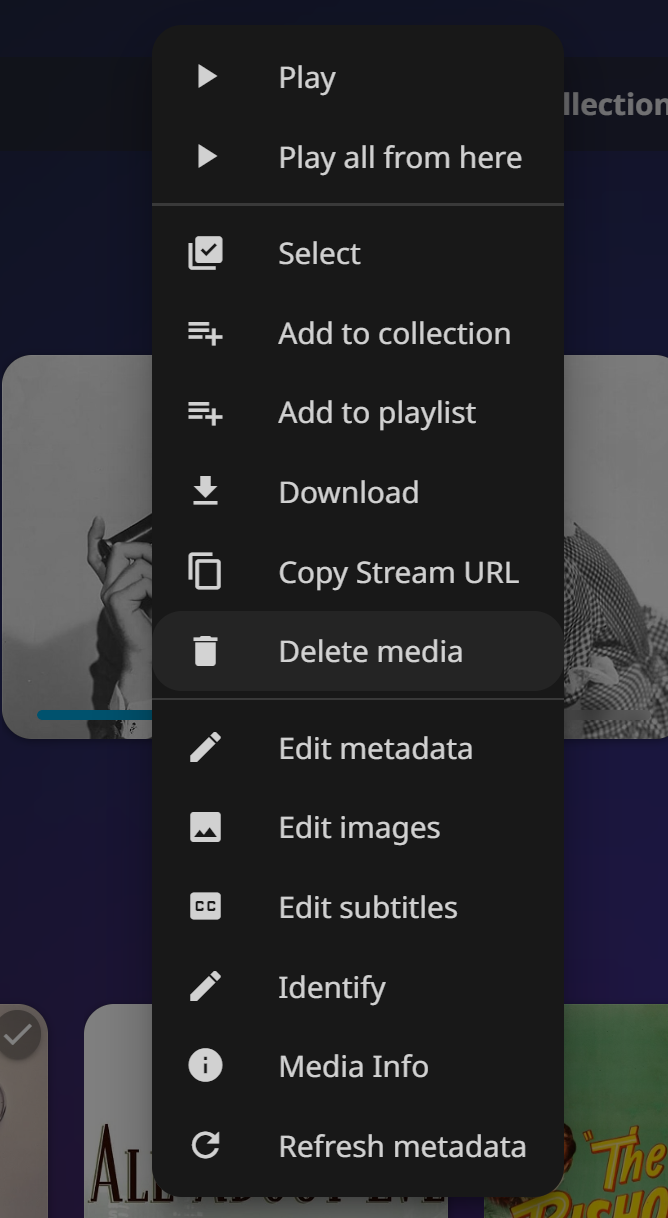
Task: Select the Add to playlist option
Action: point(377,413)
